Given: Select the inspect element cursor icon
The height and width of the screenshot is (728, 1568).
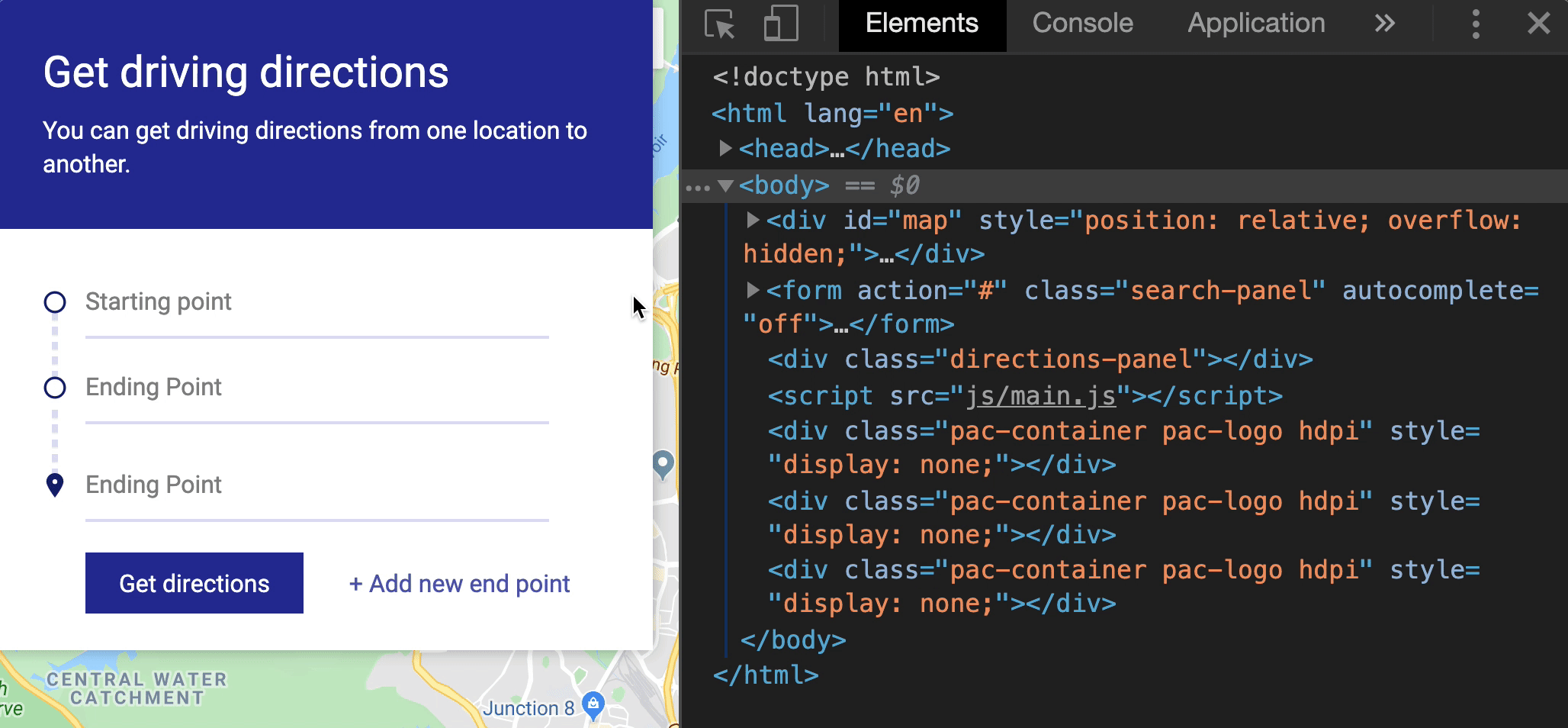Looking at the screenshot, I should 720,24.
